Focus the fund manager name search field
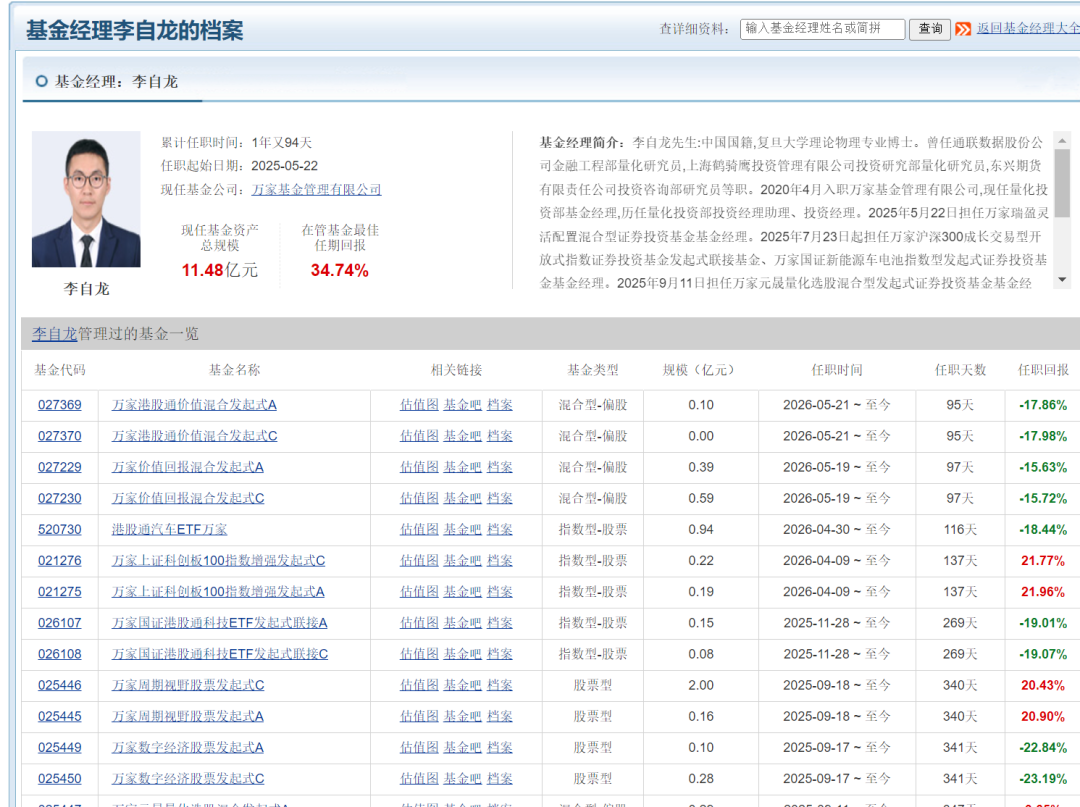 [x=822, y=29]
